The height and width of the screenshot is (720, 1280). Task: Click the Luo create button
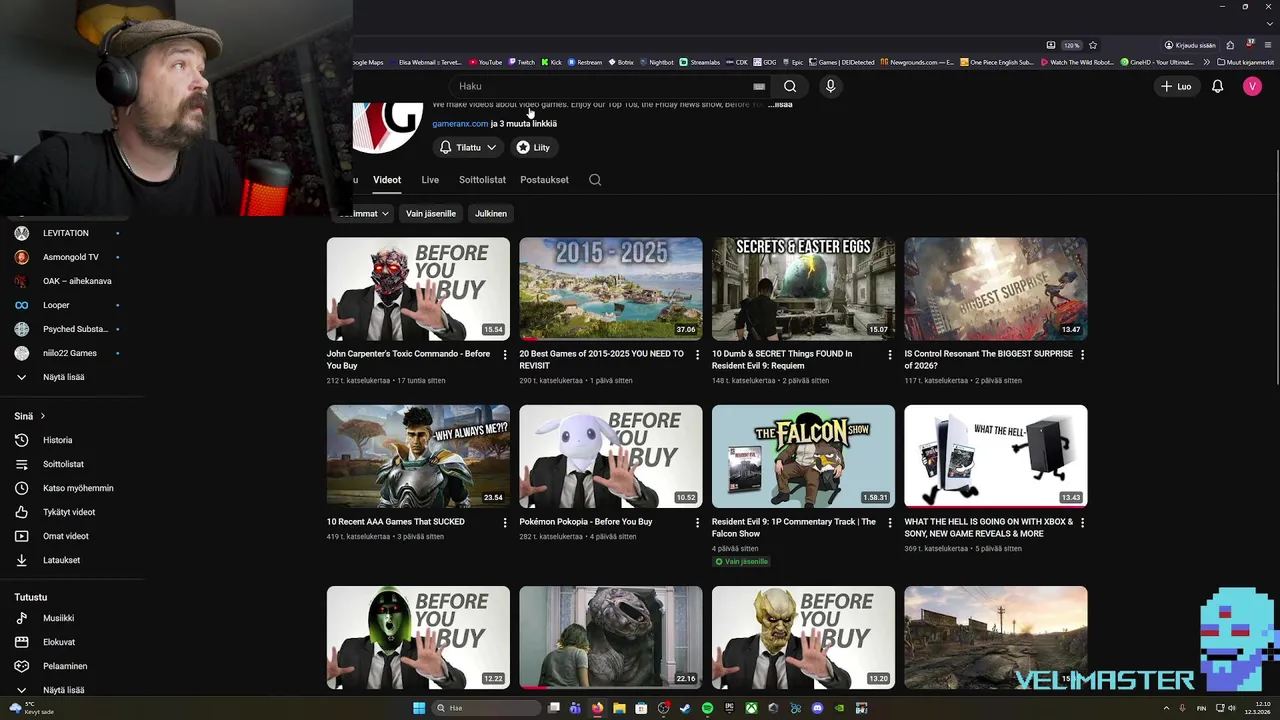coord(1175,86)
